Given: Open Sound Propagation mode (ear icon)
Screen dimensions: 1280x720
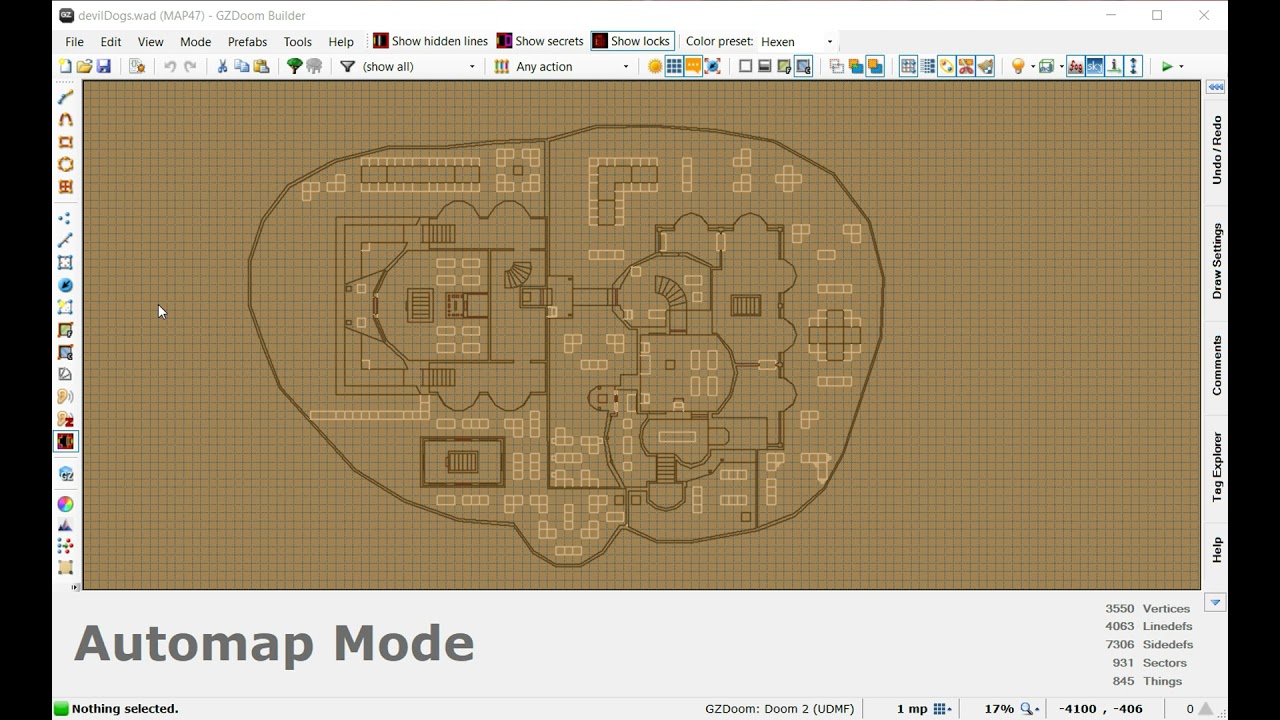Looking at the screenshot, I should point(65,396).
